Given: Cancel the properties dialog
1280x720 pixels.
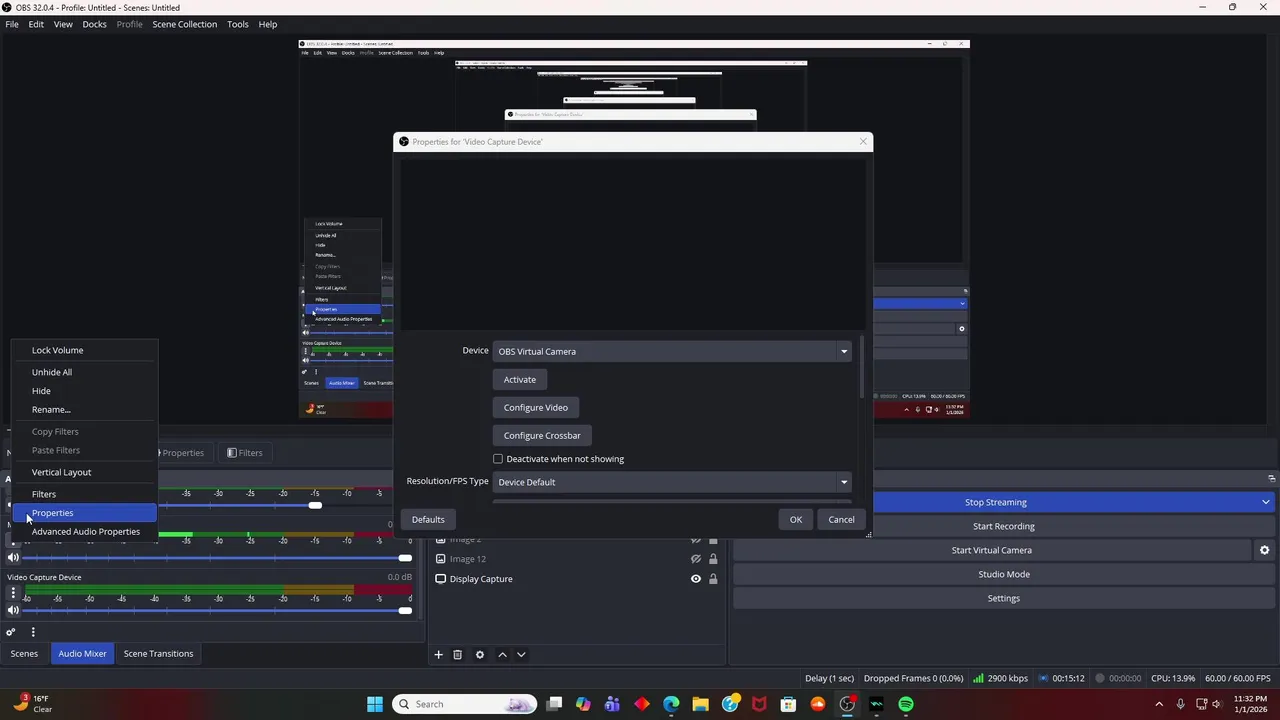Looking at the screenshot, I should click(841, 520).
